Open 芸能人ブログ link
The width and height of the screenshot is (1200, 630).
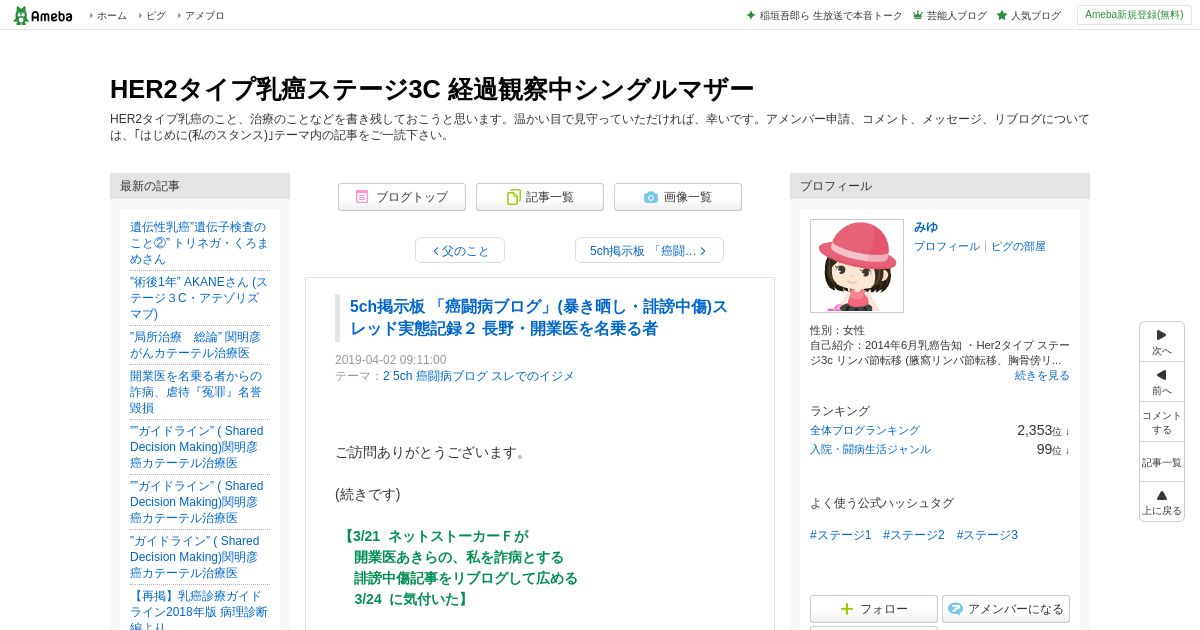coord(956,16)
